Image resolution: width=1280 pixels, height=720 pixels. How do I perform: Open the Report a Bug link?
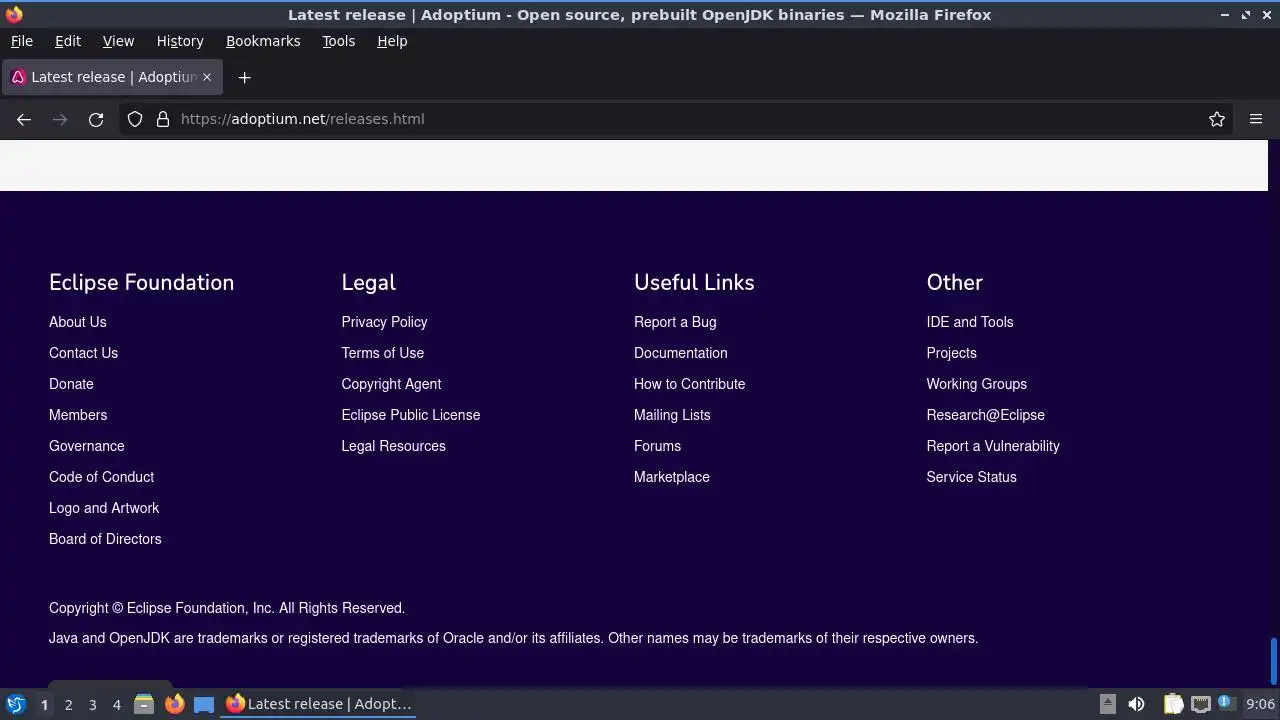pos(675,322)
